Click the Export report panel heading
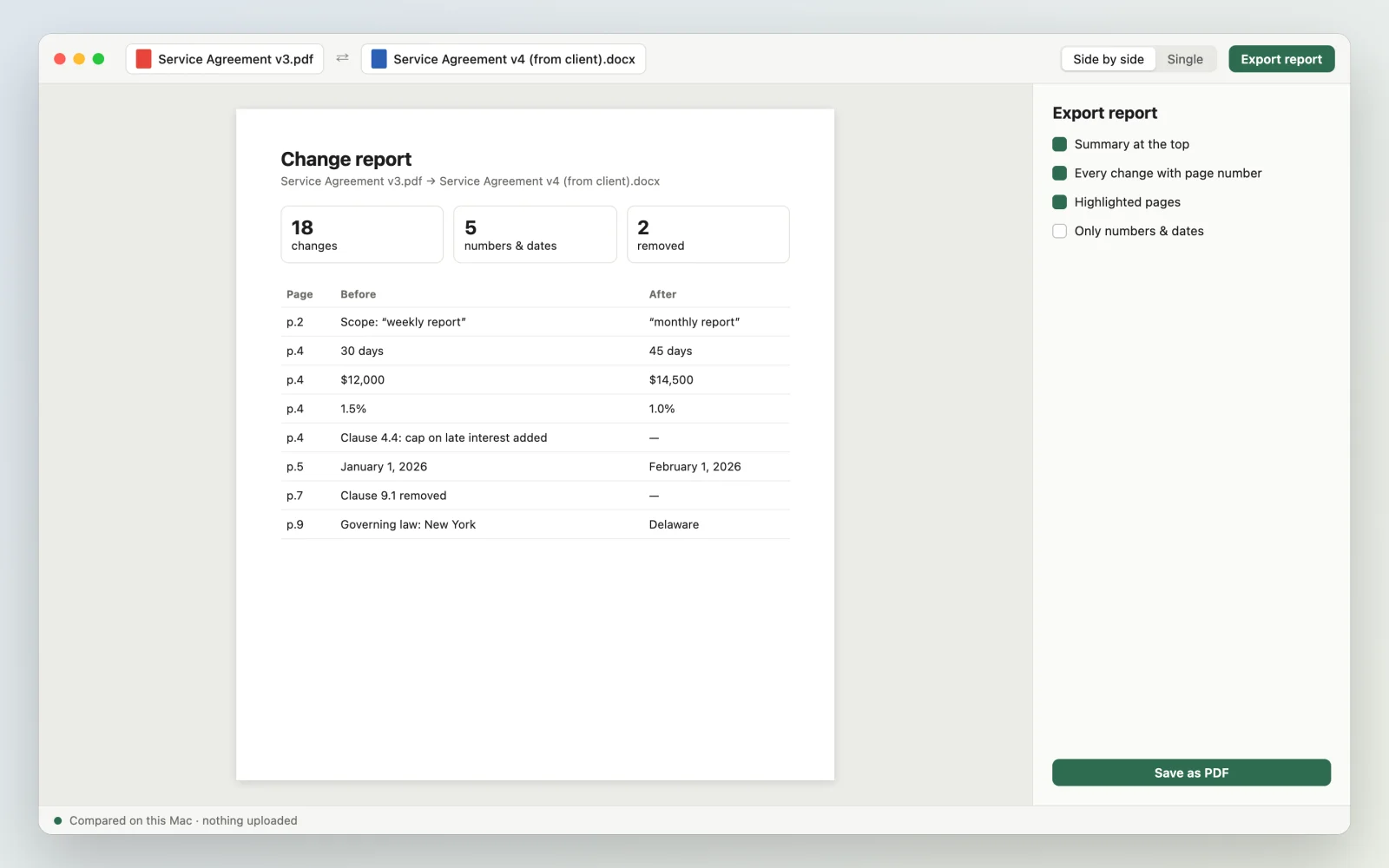 pyautogui.click(x=1104, y=113)
